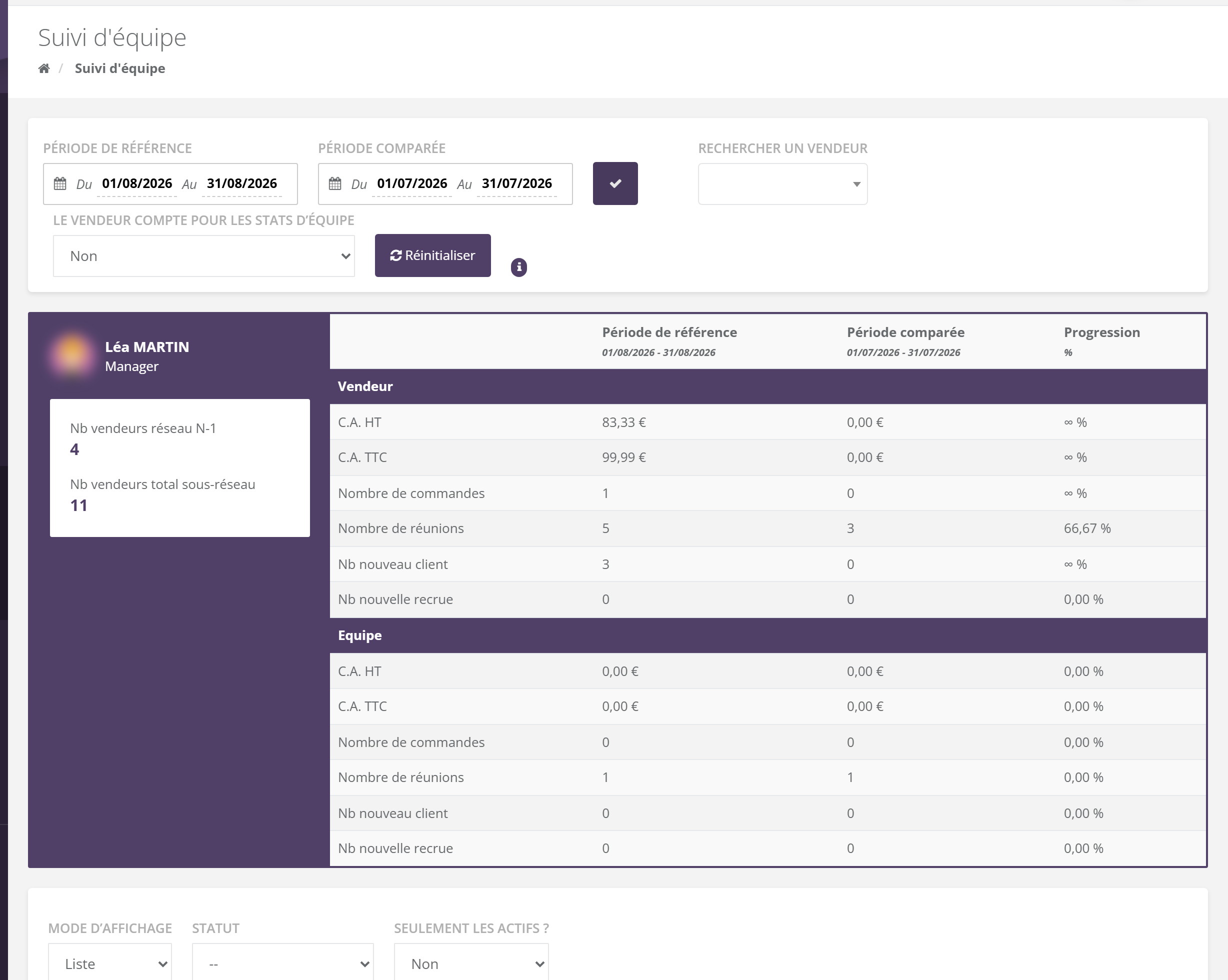Open the vendeur compte pour stats dropdown
The width and height of the screenshot is (1228, 980).
coord(204,256)
